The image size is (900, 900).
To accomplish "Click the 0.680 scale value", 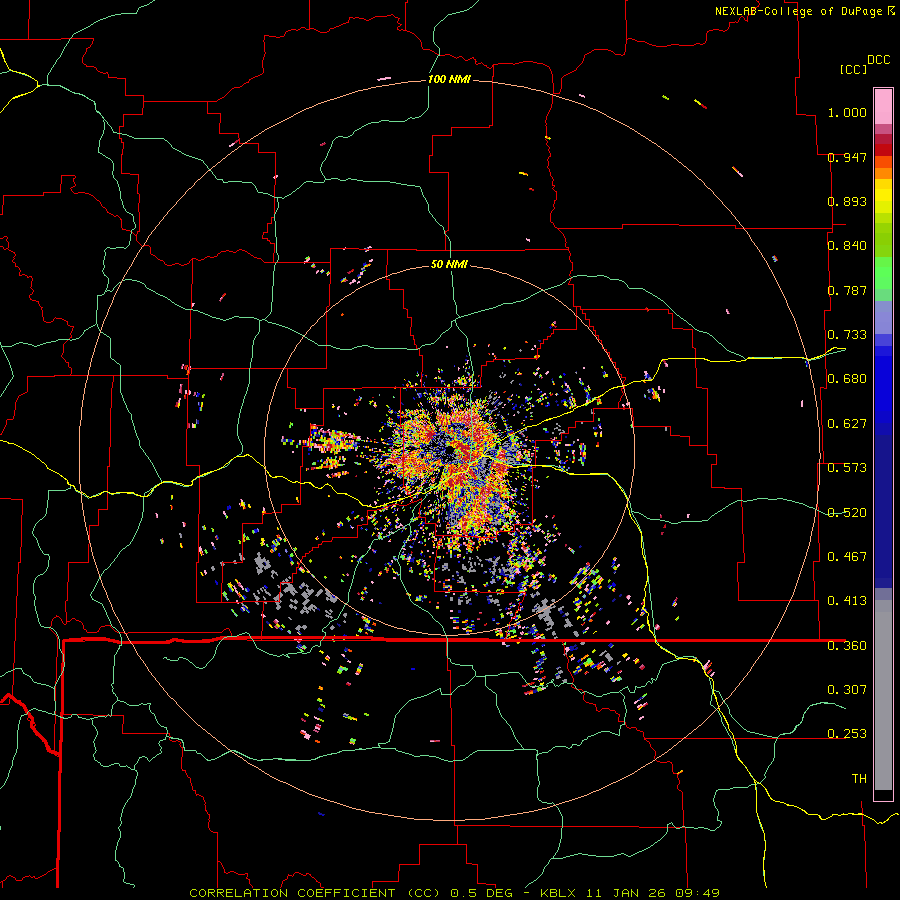I will click(847, 379).
